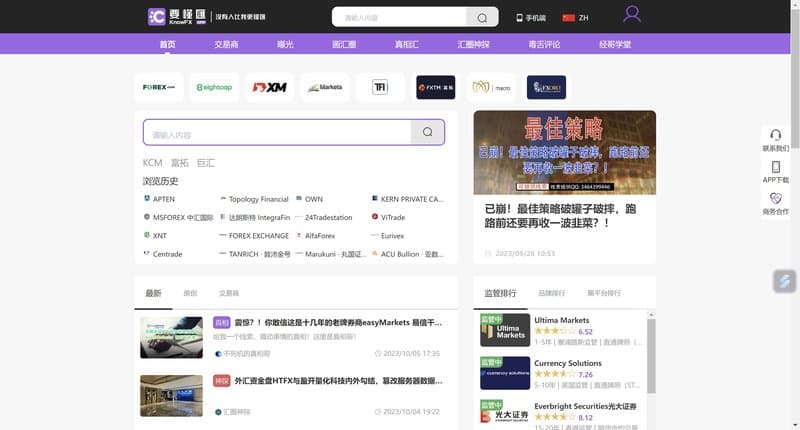
Task: Open the Ultima Markets ranking logo
Action: coord(505,330)
